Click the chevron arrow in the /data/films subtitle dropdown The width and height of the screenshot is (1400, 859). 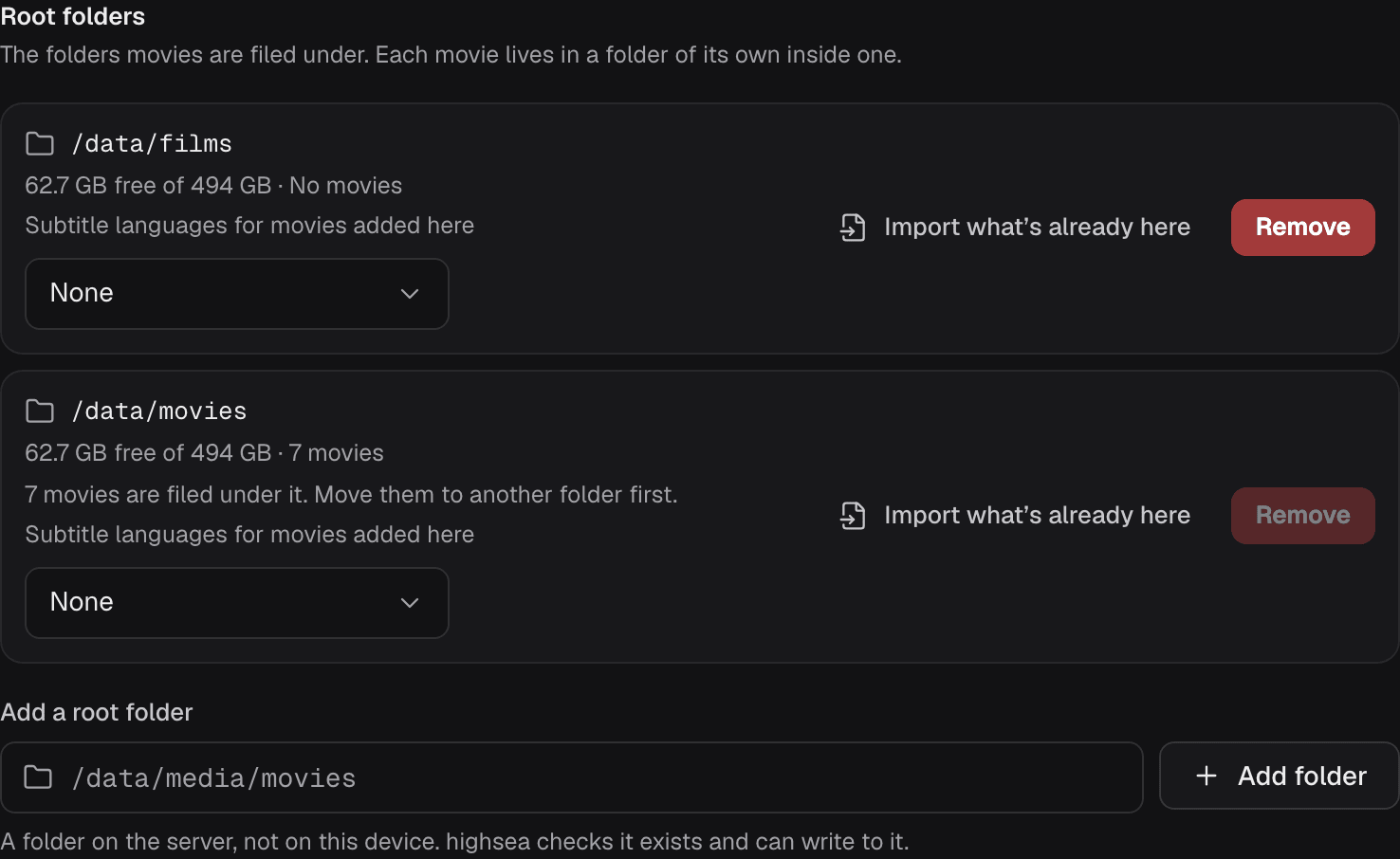410,294
